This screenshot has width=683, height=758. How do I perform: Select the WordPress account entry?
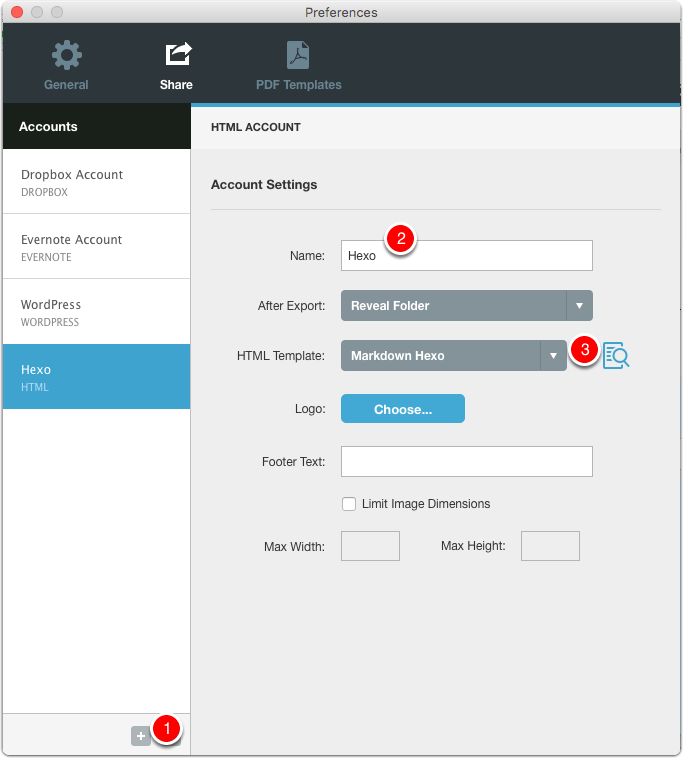pyautogui.click(x=97, y=312)
